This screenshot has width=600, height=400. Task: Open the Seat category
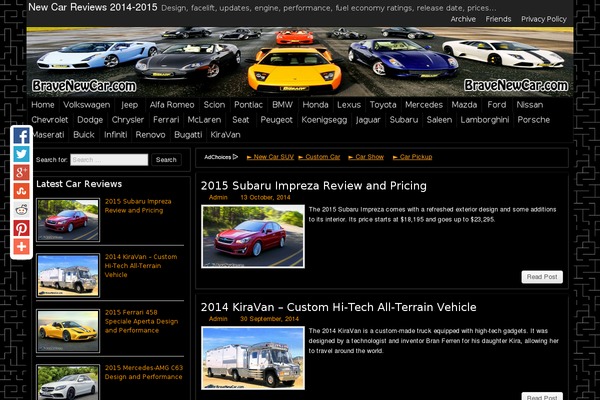241,120
